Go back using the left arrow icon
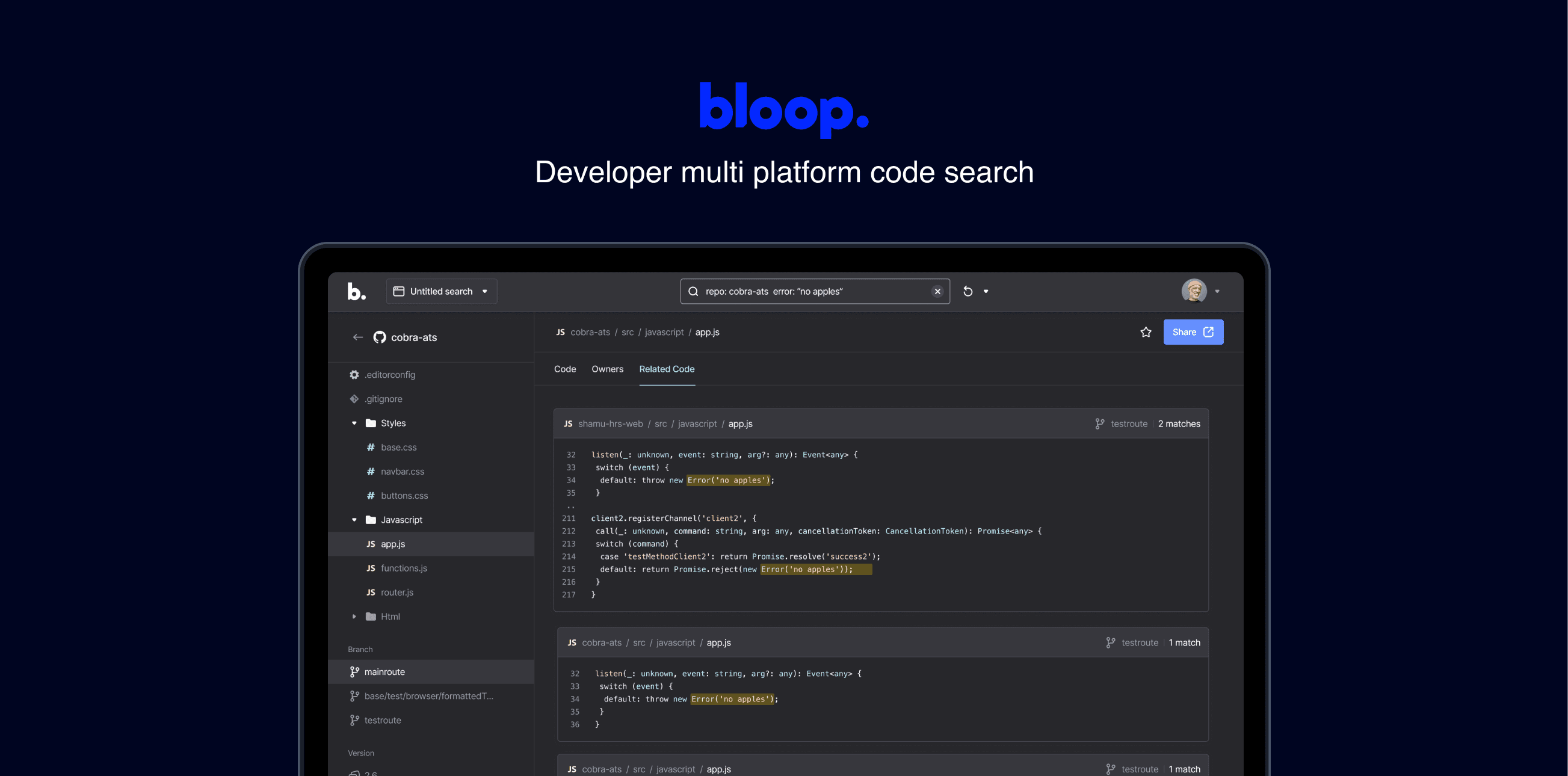The image size is (1568, 776). [x=358, y=337]
